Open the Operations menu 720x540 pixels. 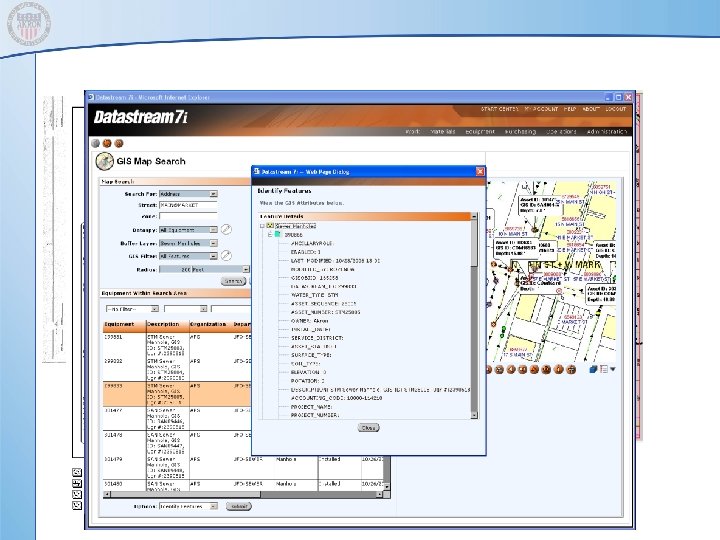[561, 131]
